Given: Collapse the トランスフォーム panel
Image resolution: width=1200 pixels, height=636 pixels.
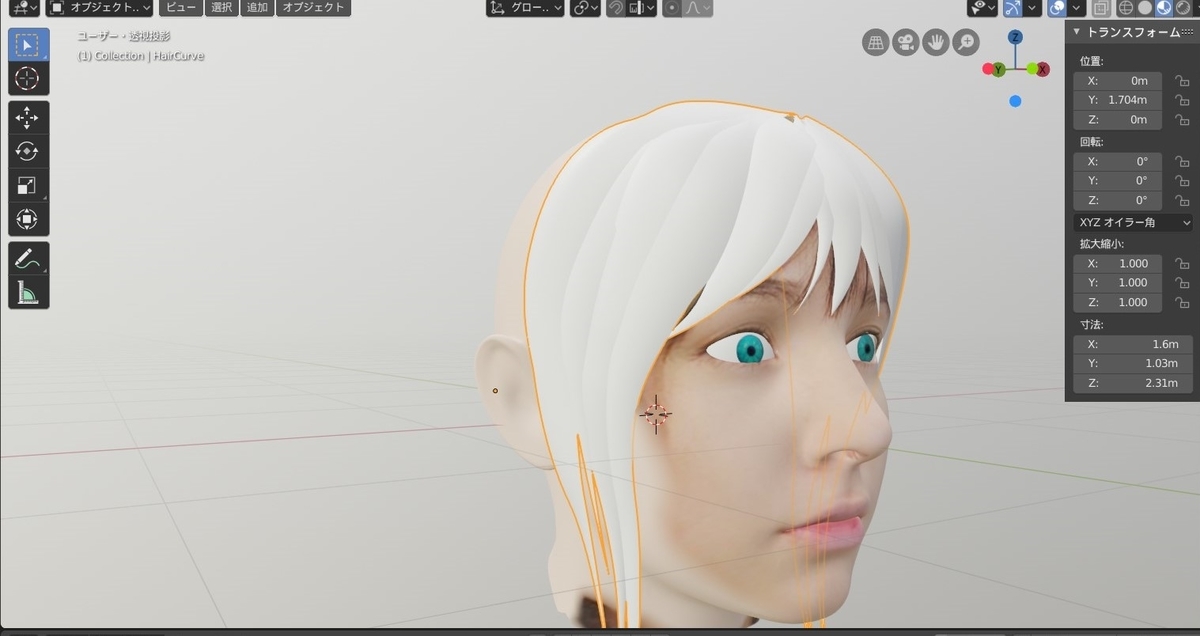Looking at the screenshot, I should point(1077,32).
